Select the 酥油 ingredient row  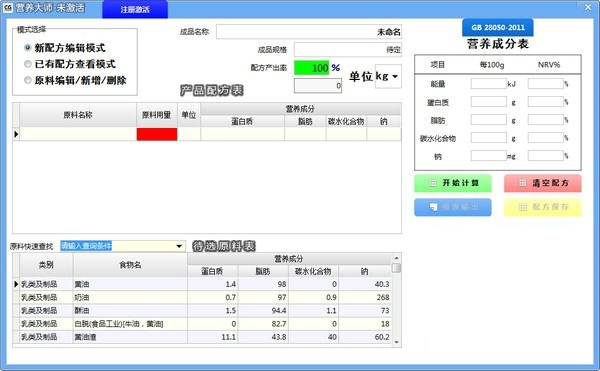click(205, 311)
